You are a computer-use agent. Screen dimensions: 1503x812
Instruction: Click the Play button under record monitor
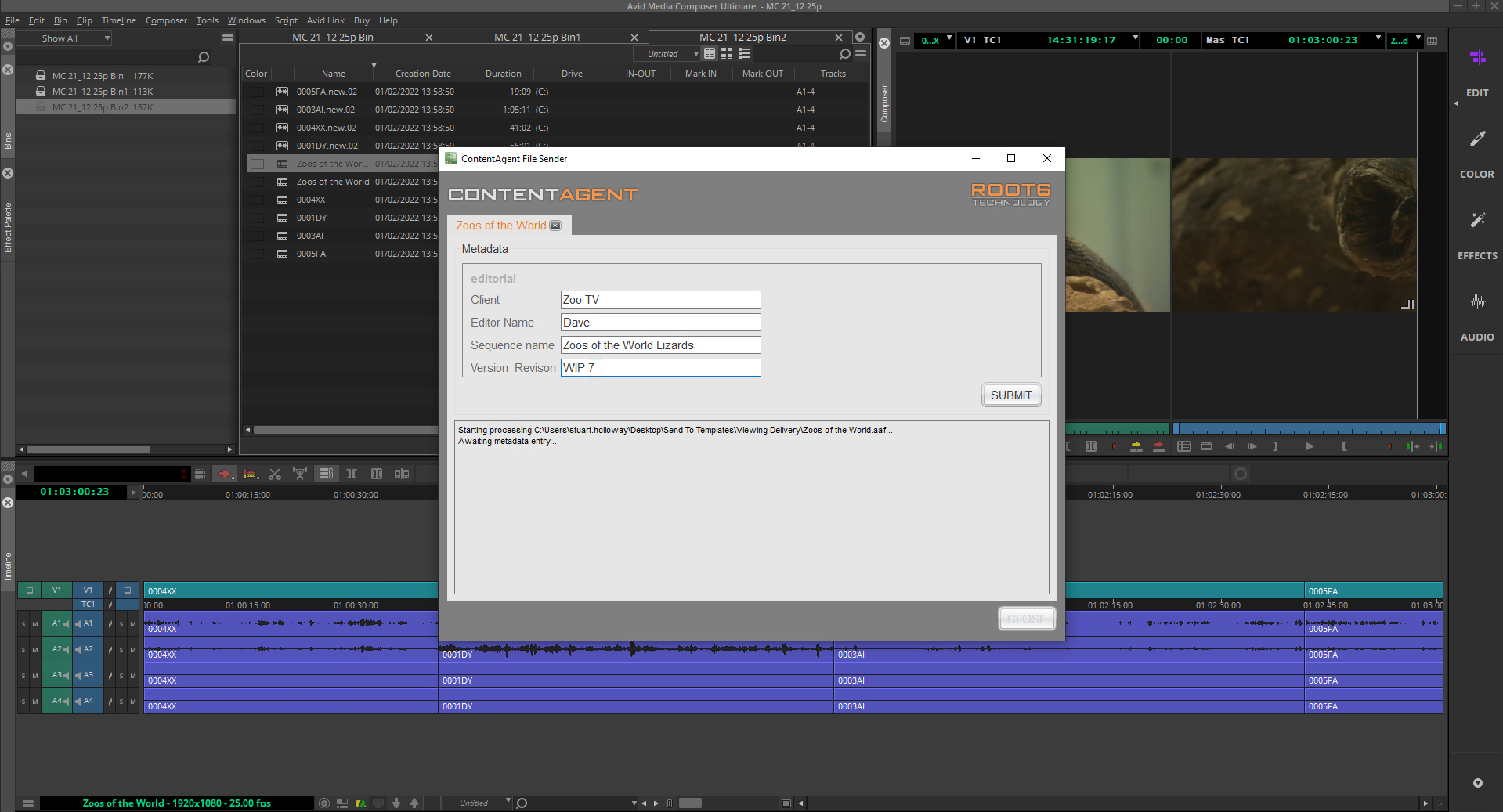point(1310,446)
